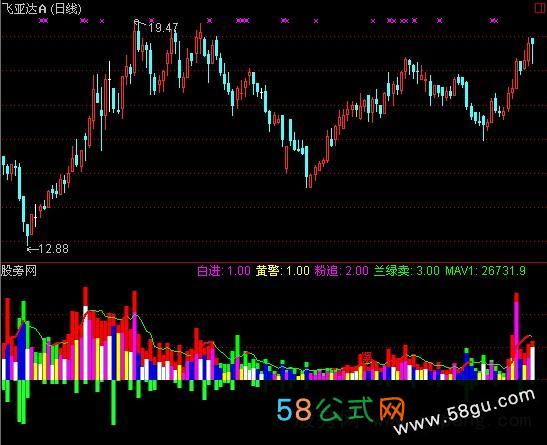This screenshot has width=547, height=445.
Task: Click the 飞亚达A (日线) chart title
Action: coord(42,9)
